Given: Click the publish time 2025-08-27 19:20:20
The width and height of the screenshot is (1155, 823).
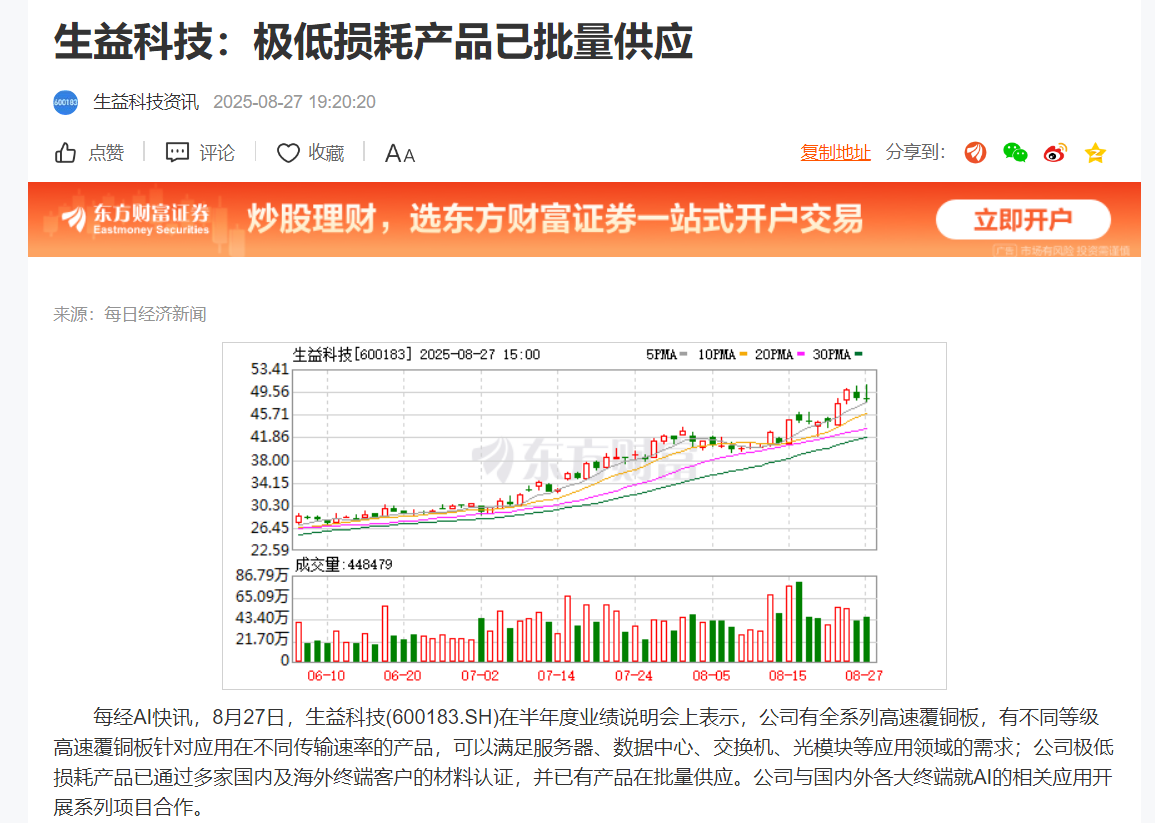Looking at the screenshot, I should (x=294, y=102).
